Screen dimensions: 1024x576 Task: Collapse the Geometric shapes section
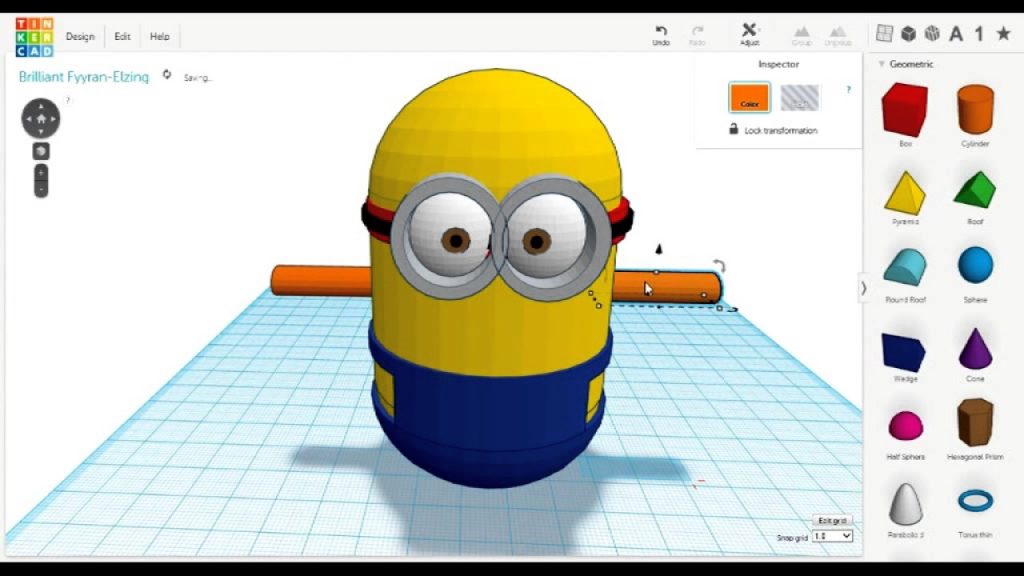pos(880,65)
